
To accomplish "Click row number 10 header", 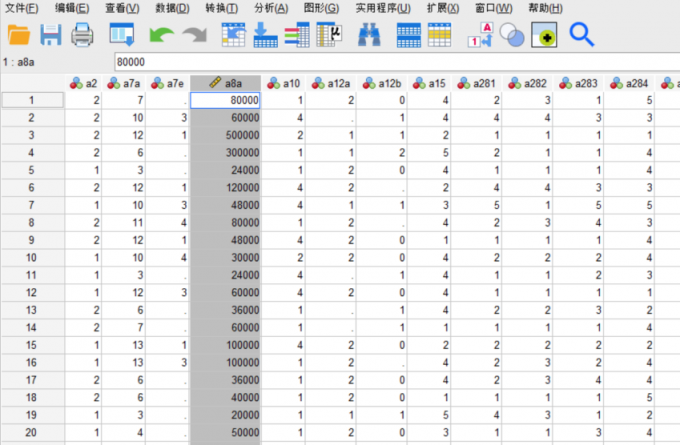I will 31,257.
